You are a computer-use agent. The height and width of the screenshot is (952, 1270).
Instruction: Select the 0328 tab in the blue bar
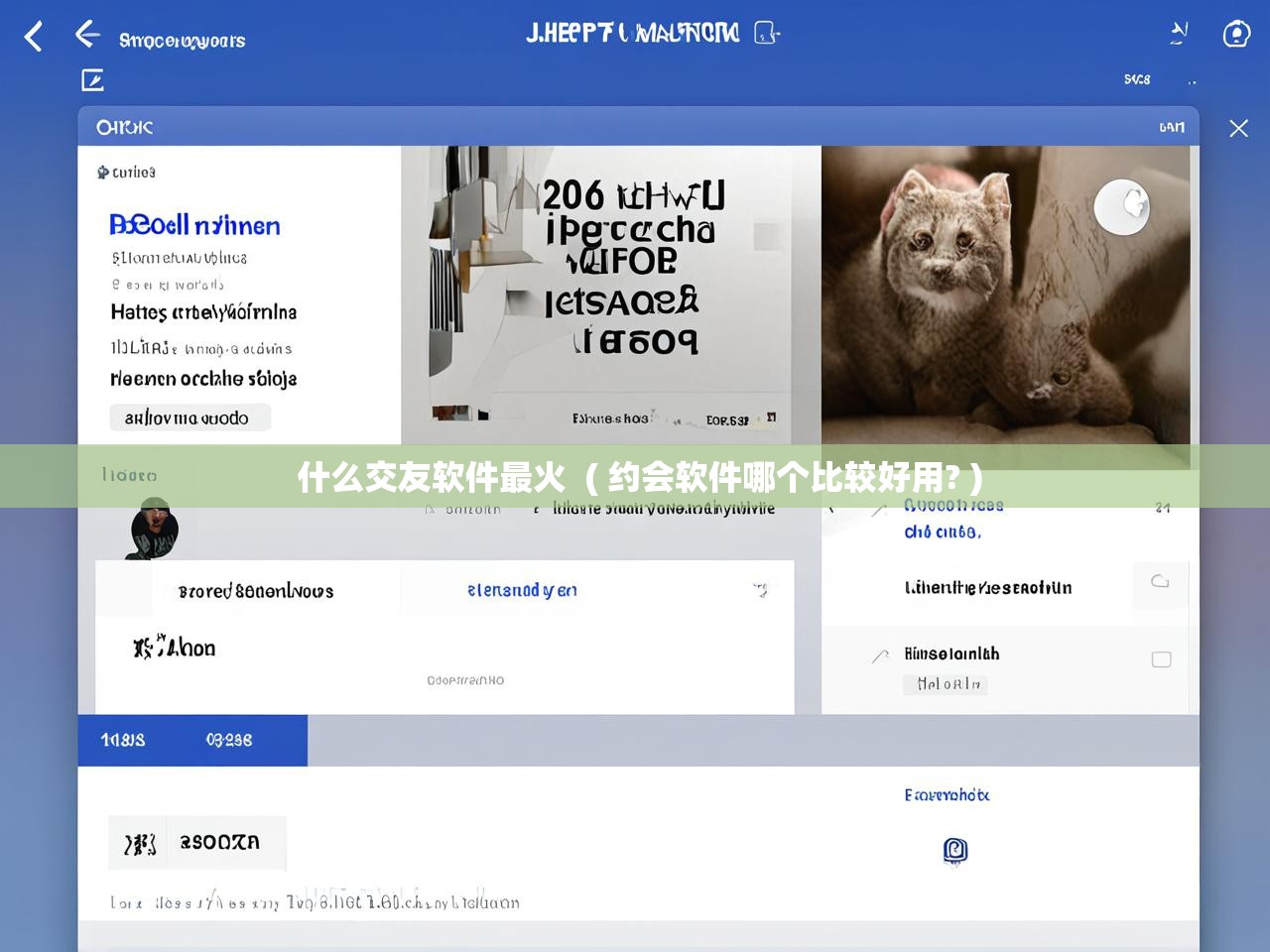pyautogui.click(x=229, y=740)
